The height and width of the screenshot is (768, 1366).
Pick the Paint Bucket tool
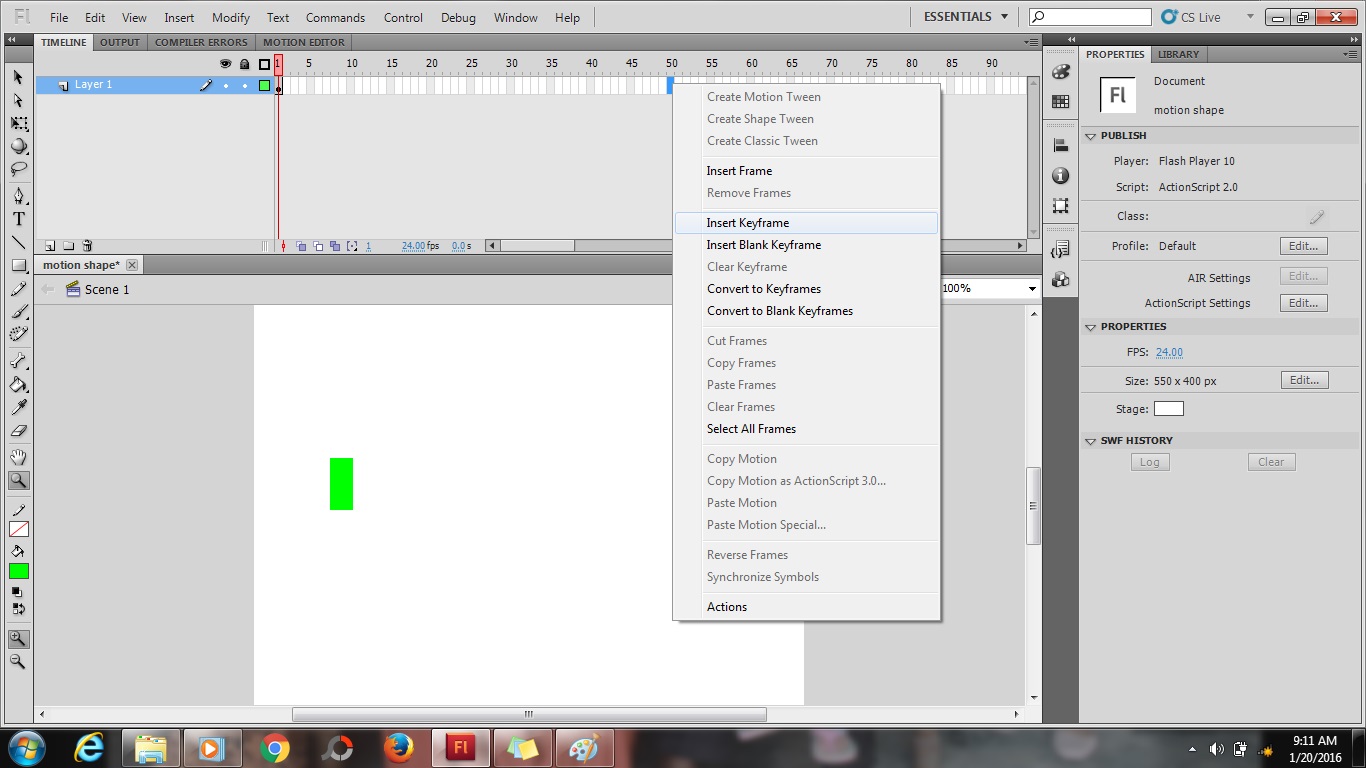pos(17,383)
